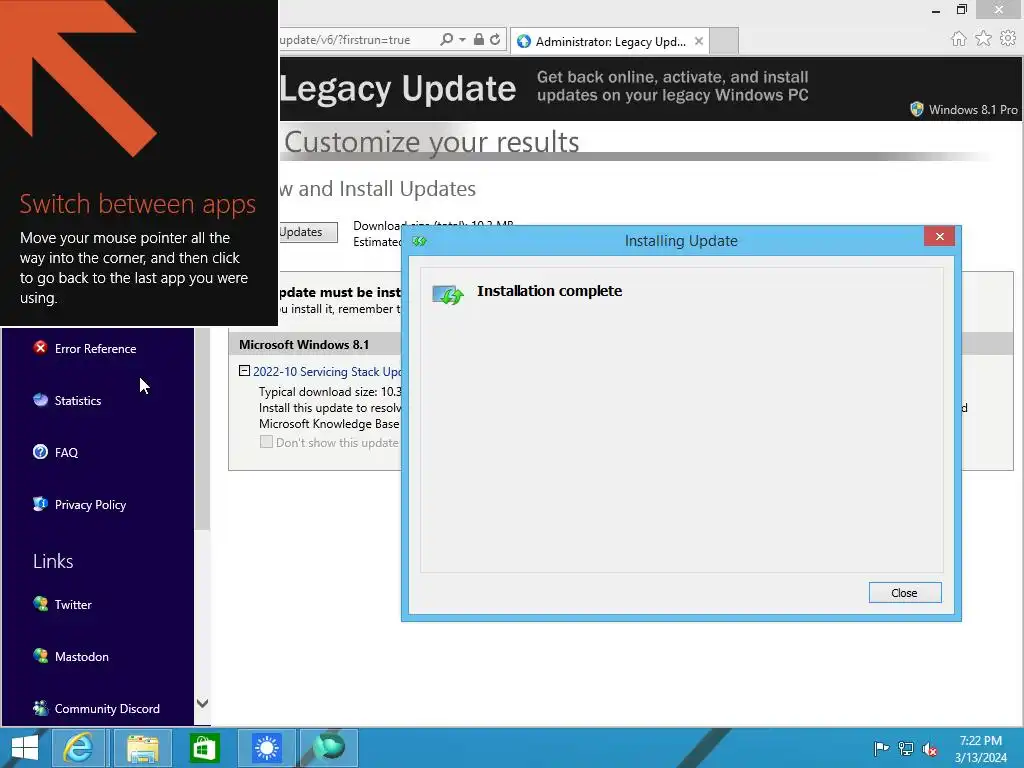Click the Mastodon globe icon
The width and height of the screenshot is (1024, 768).
click(40, 656)
